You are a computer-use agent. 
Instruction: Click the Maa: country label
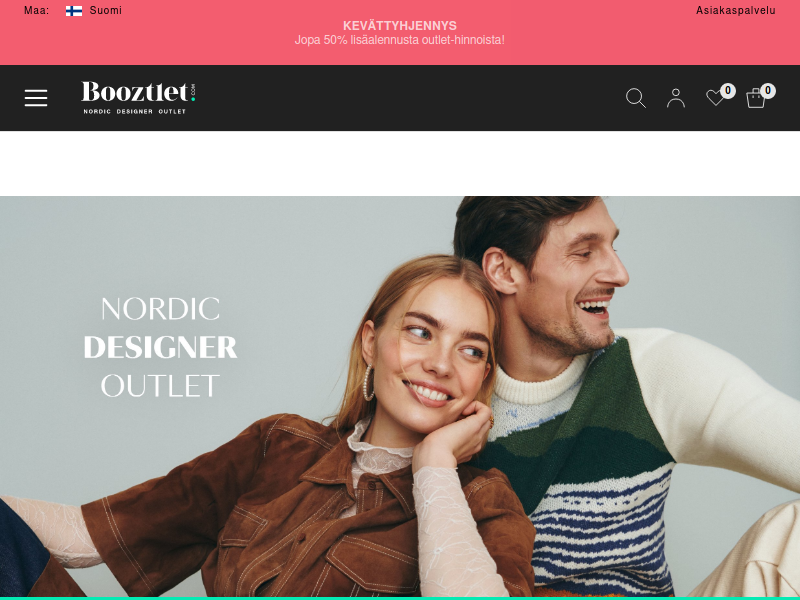pos(36,10)
